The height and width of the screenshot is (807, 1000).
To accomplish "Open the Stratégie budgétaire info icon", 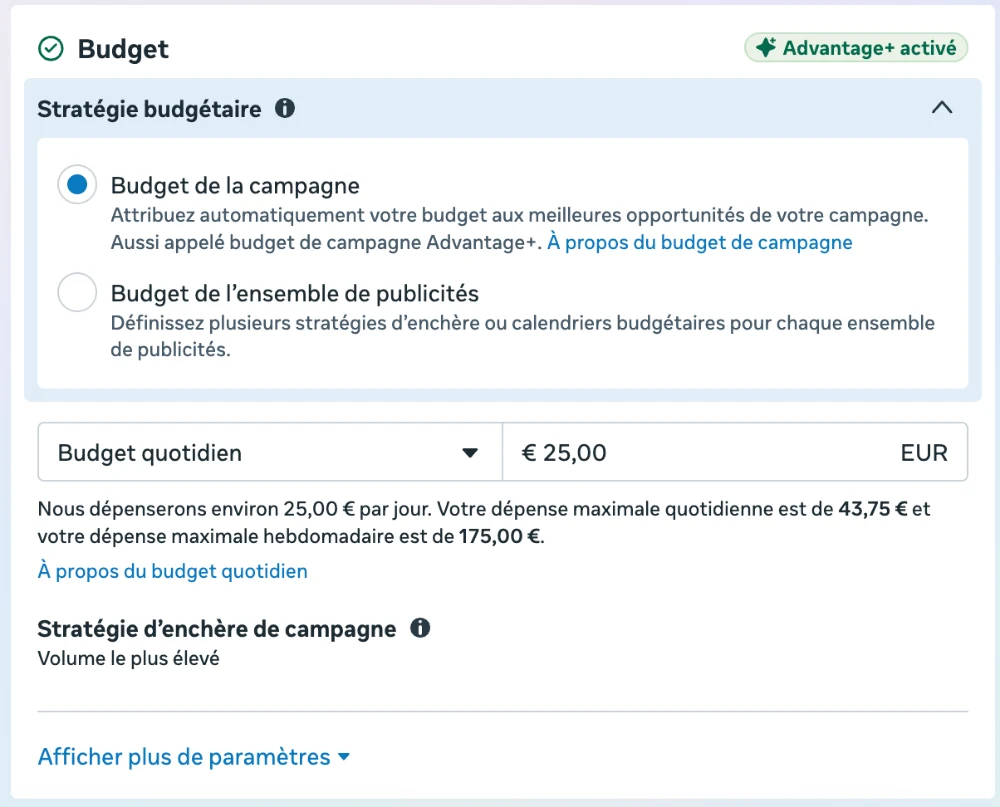I will tap(285, 108).
